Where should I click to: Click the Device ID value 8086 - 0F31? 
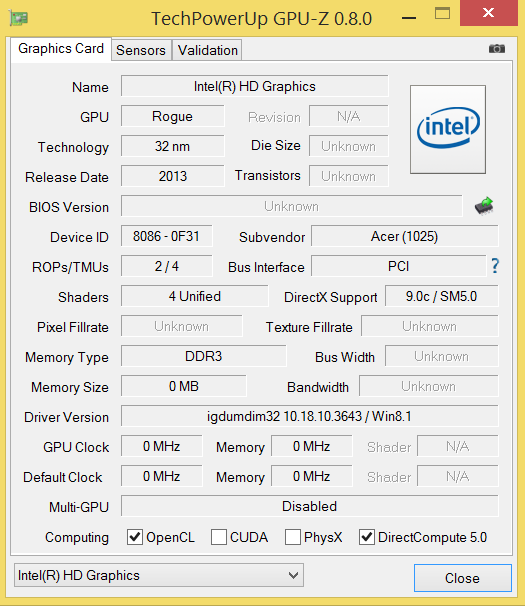coord(167,236)
